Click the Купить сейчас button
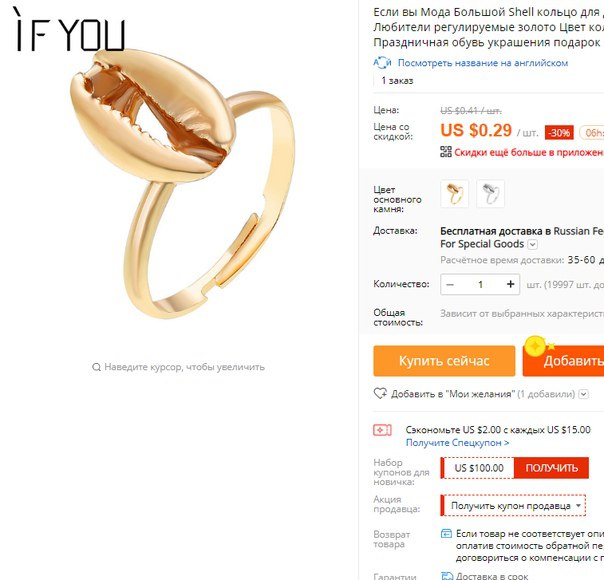Viewport: 604px width, 580px height. click(444, 361)
